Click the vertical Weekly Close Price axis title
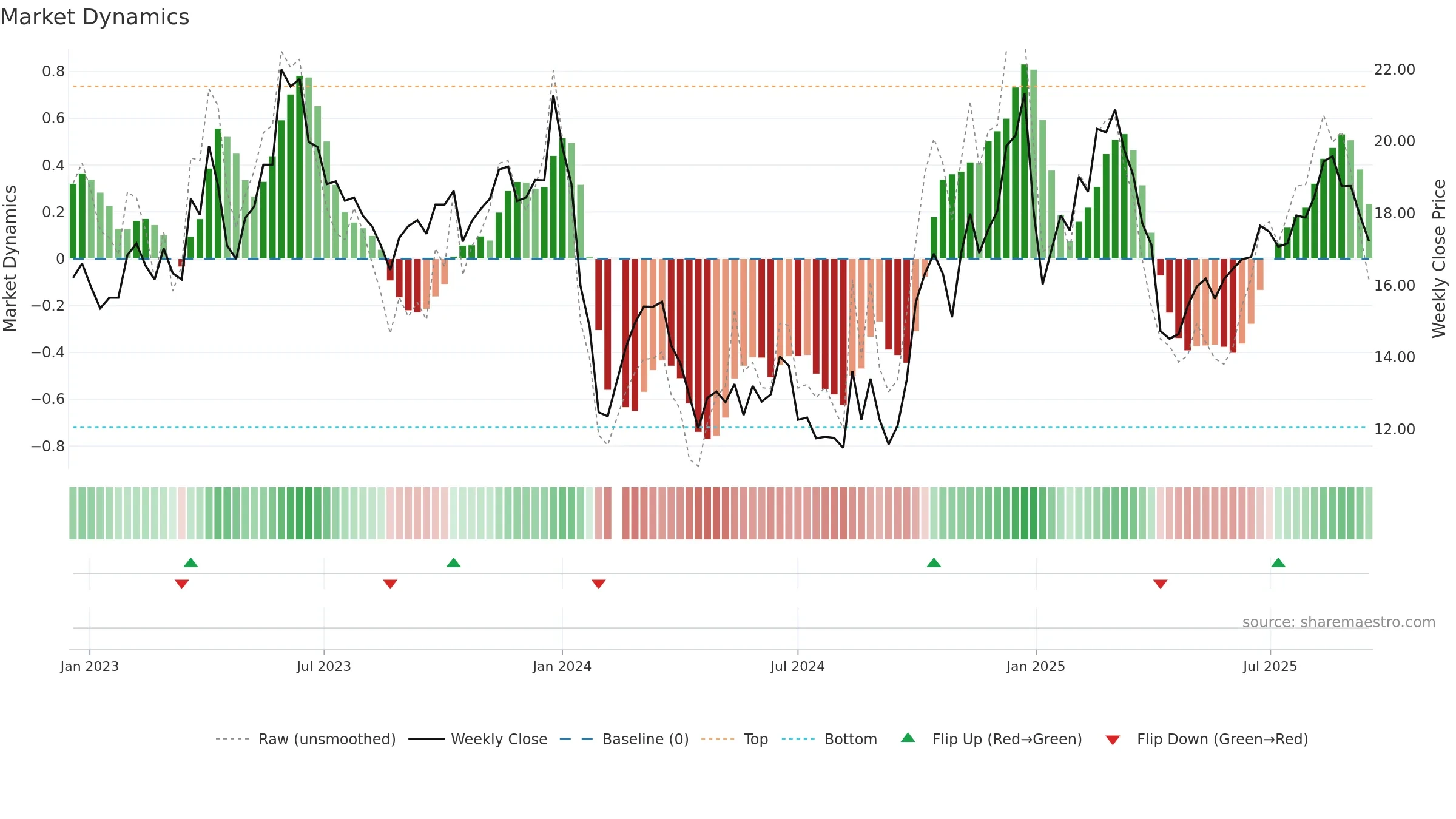1456x819 pixels. pos(1439,258)
